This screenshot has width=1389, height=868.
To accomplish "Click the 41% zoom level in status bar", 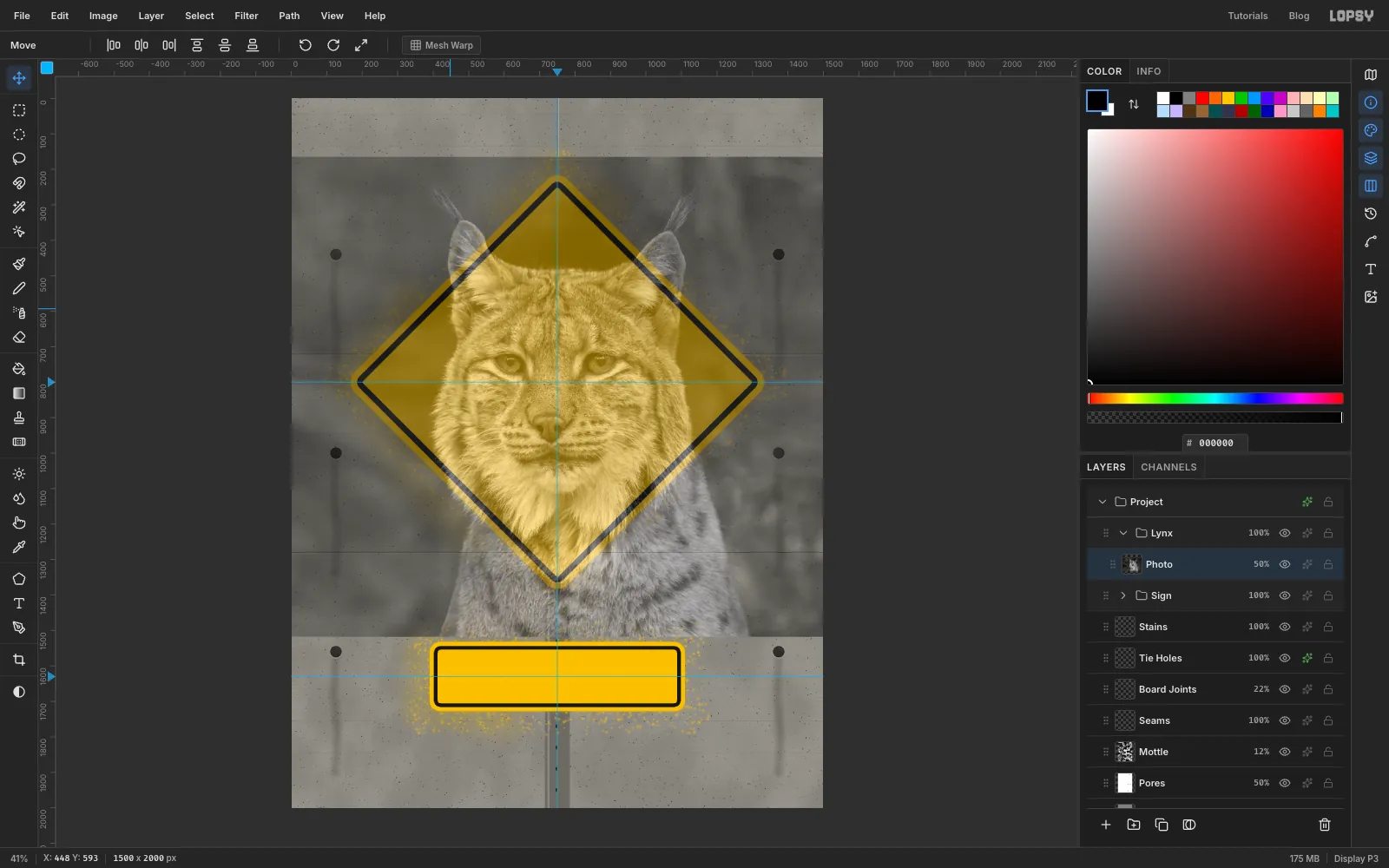I will [x=19, y=858].
